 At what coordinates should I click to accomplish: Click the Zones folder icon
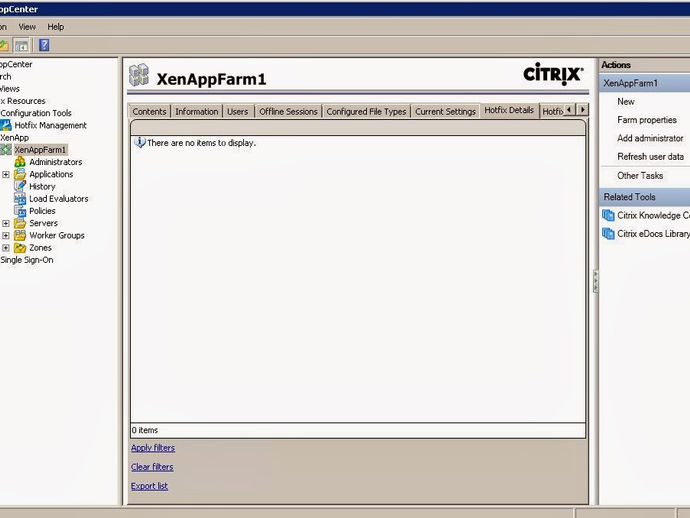[20, 248]
